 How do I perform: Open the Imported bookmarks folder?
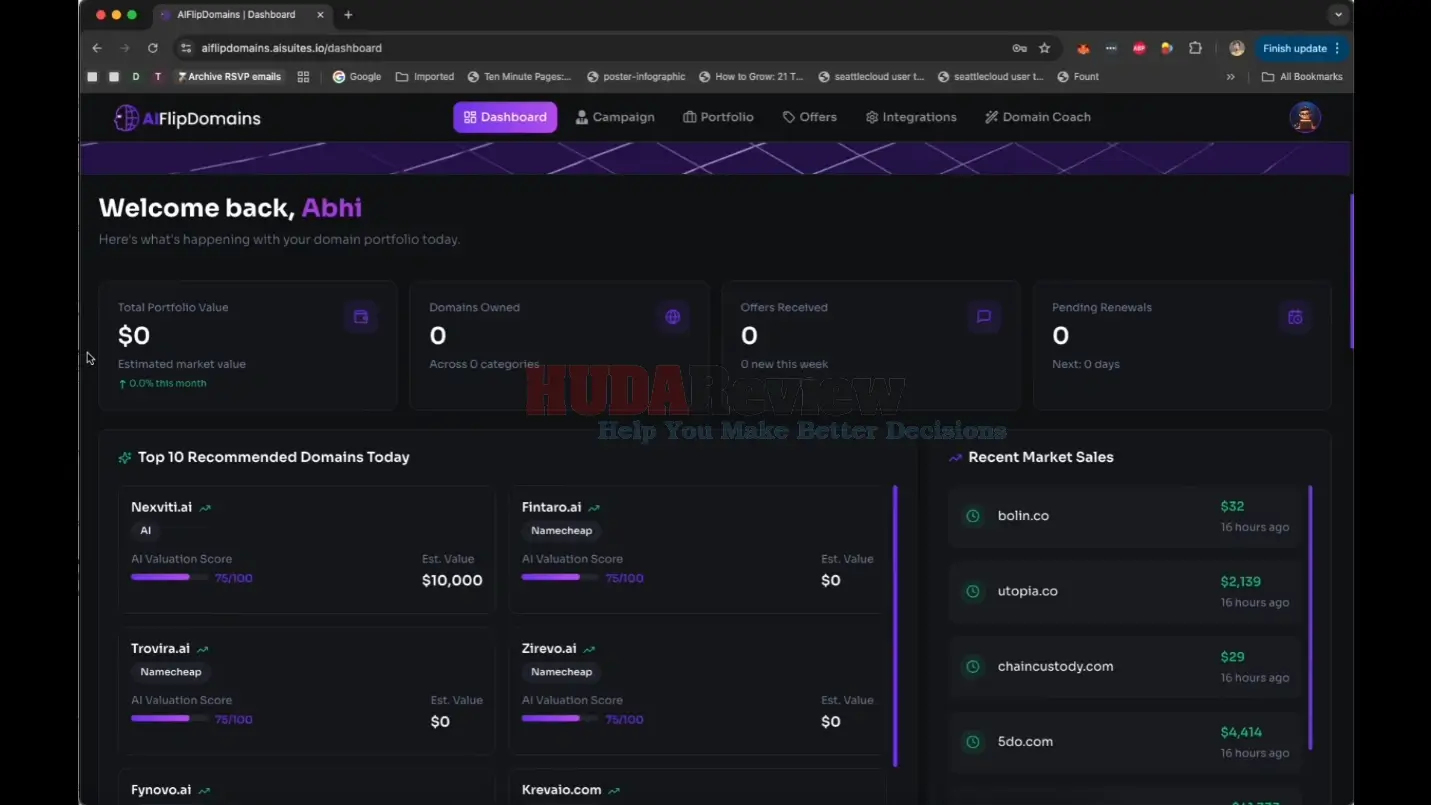pyautogui.click(x=425, y=77)
